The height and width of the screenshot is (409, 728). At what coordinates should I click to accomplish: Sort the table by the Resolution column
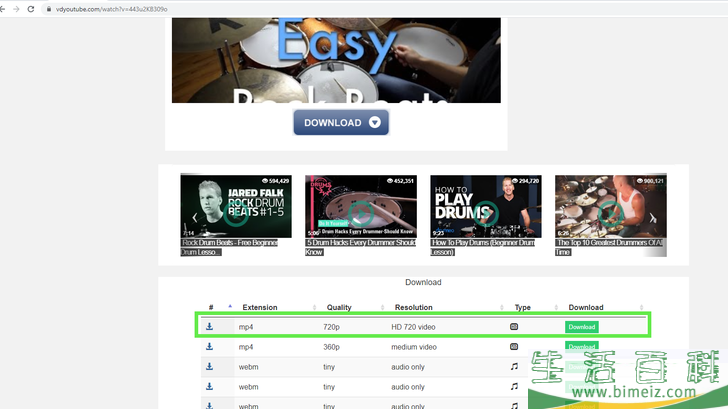[413, 307]
